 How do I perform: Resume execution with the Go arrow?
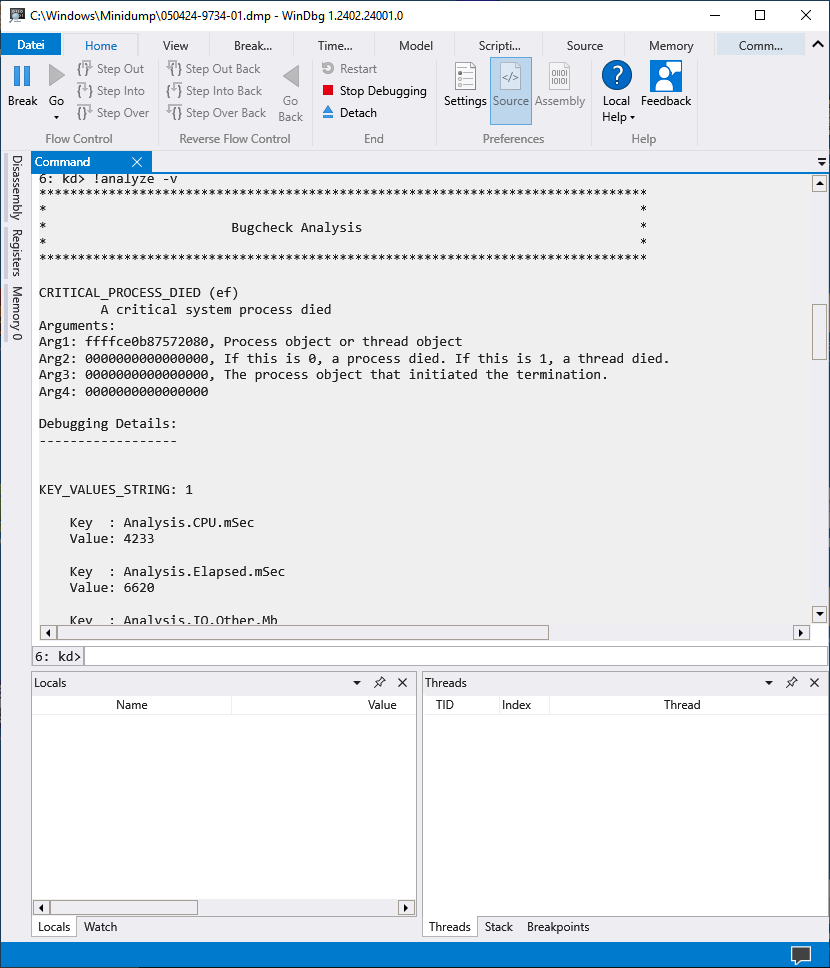pyautogui.click(x=56, y=76)
